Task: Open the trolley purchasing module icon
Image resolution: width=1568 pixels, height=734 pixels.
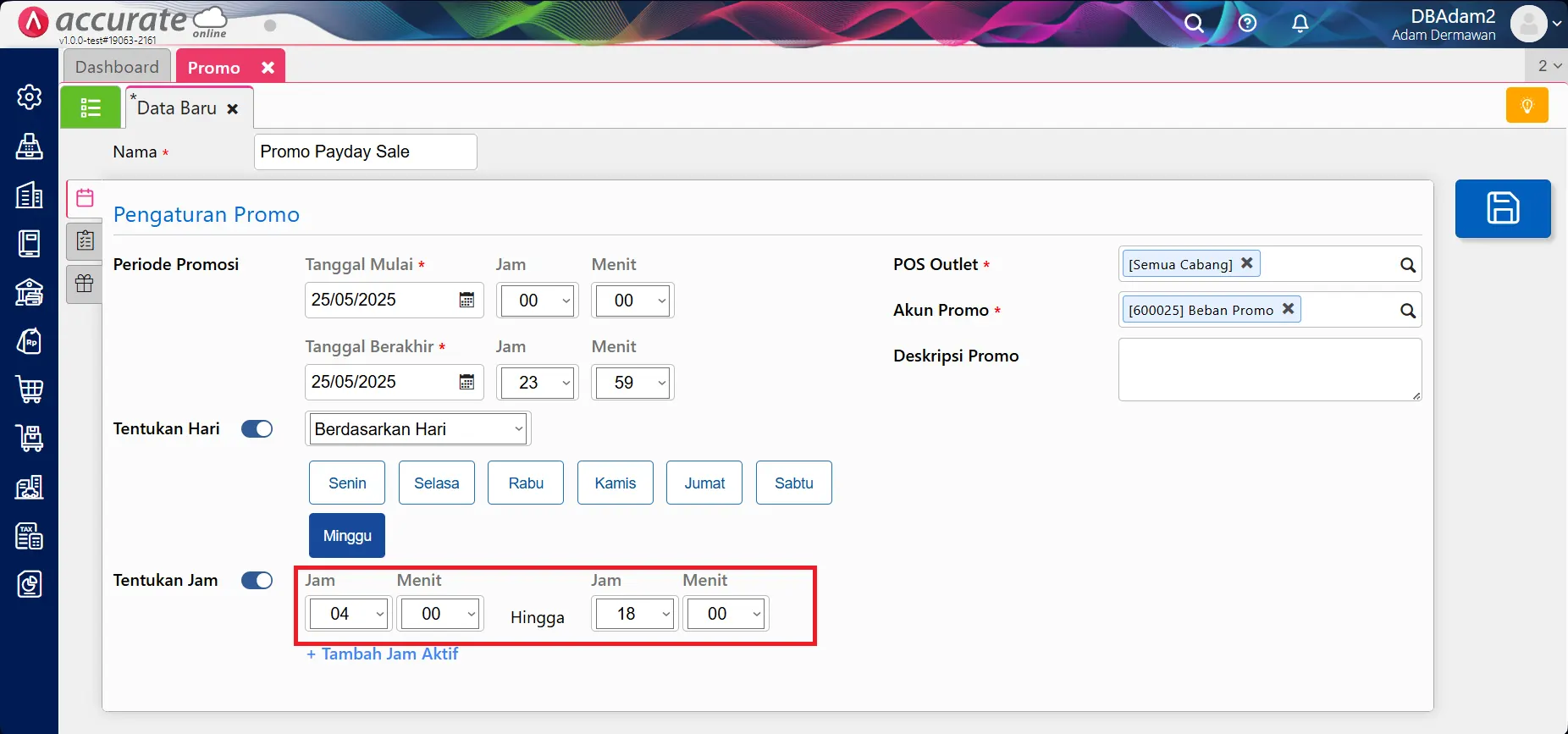Action: (x=30, y=439)
